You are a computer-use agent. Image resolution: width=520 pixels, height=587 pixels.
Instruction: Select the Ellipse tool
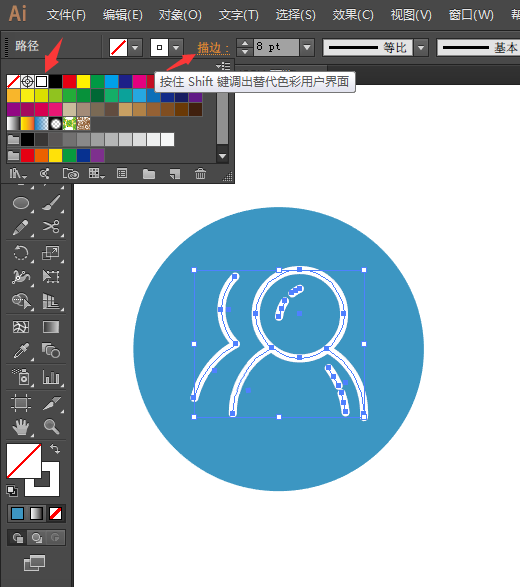[21, 203]
